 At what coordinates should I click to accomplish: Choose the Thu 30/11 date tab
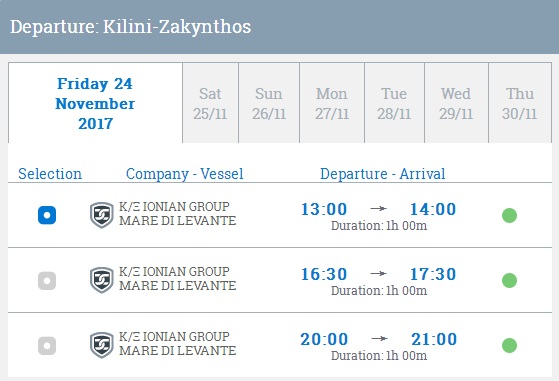click(x=520, y=103)
